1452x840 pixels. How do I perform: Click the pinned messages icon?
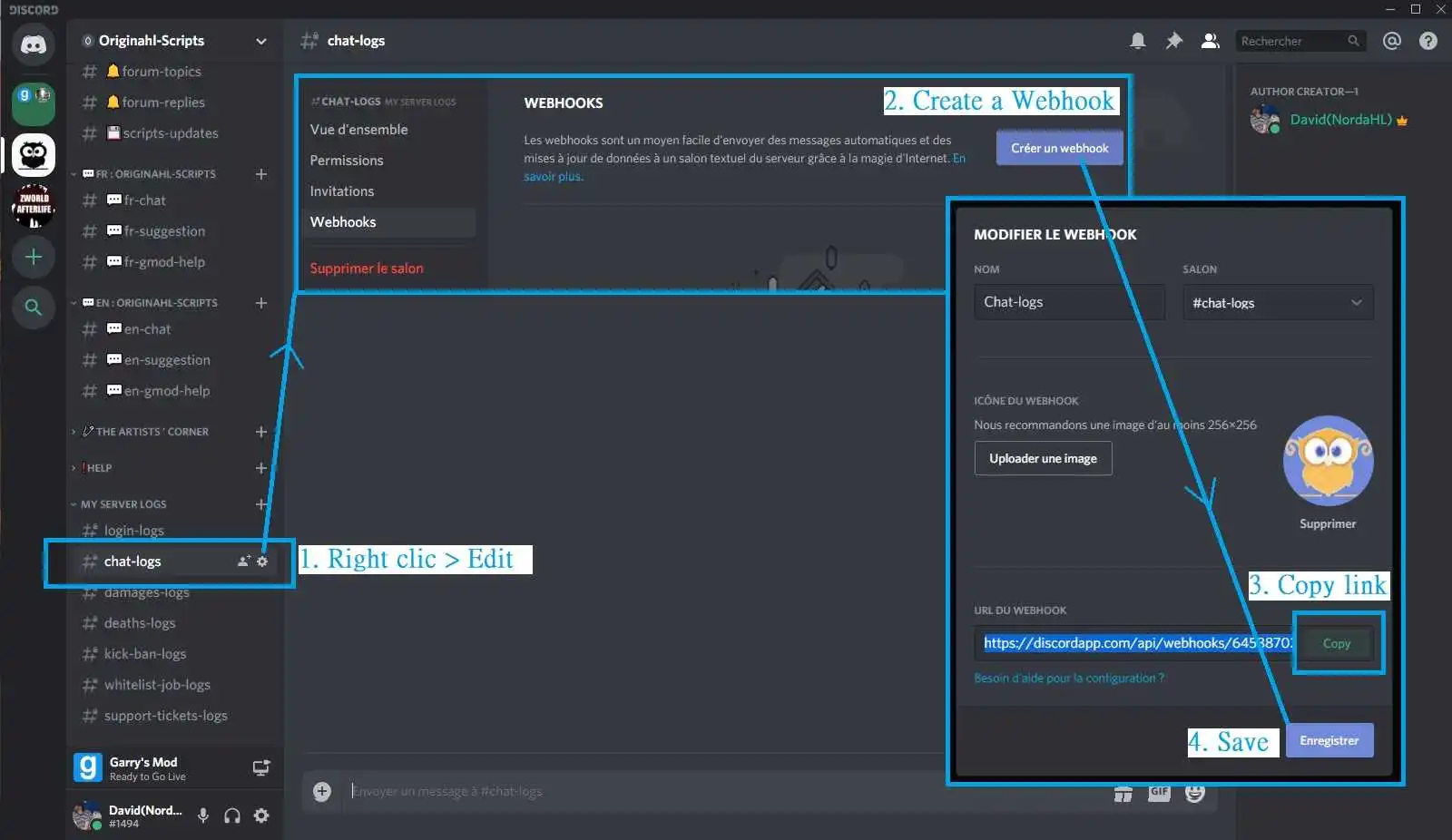tap(1174, 40)
